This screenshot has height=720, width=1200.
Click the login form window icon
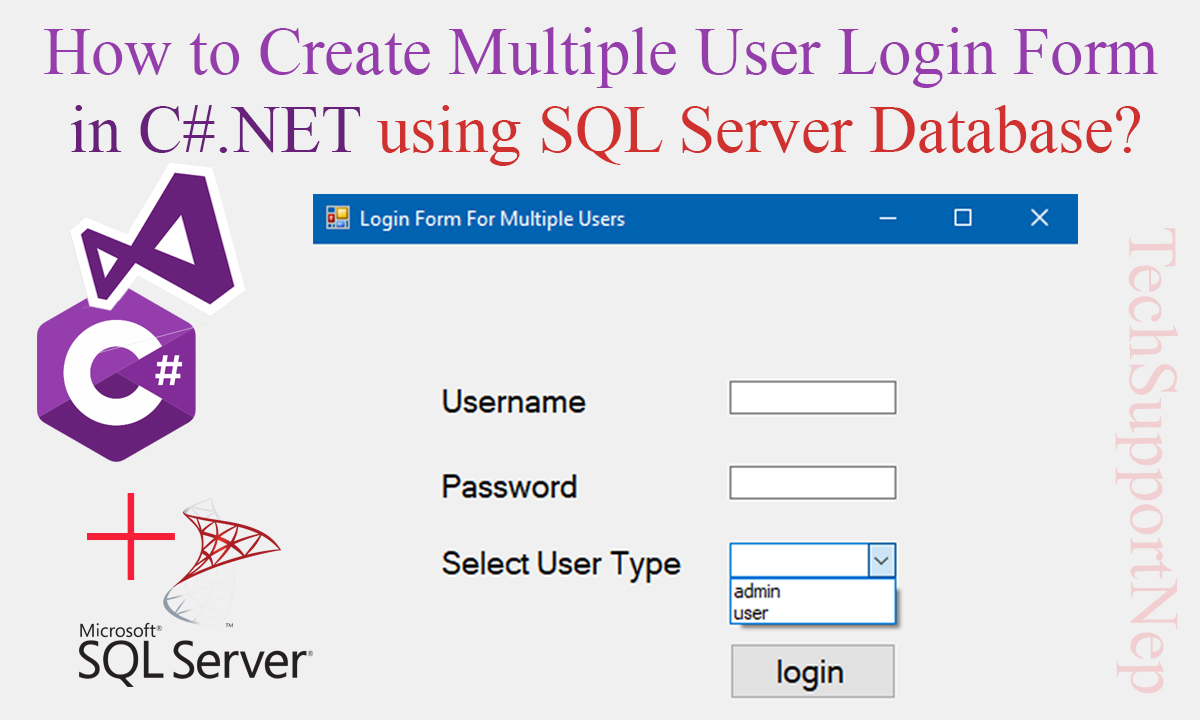click(x=338, y=218)
